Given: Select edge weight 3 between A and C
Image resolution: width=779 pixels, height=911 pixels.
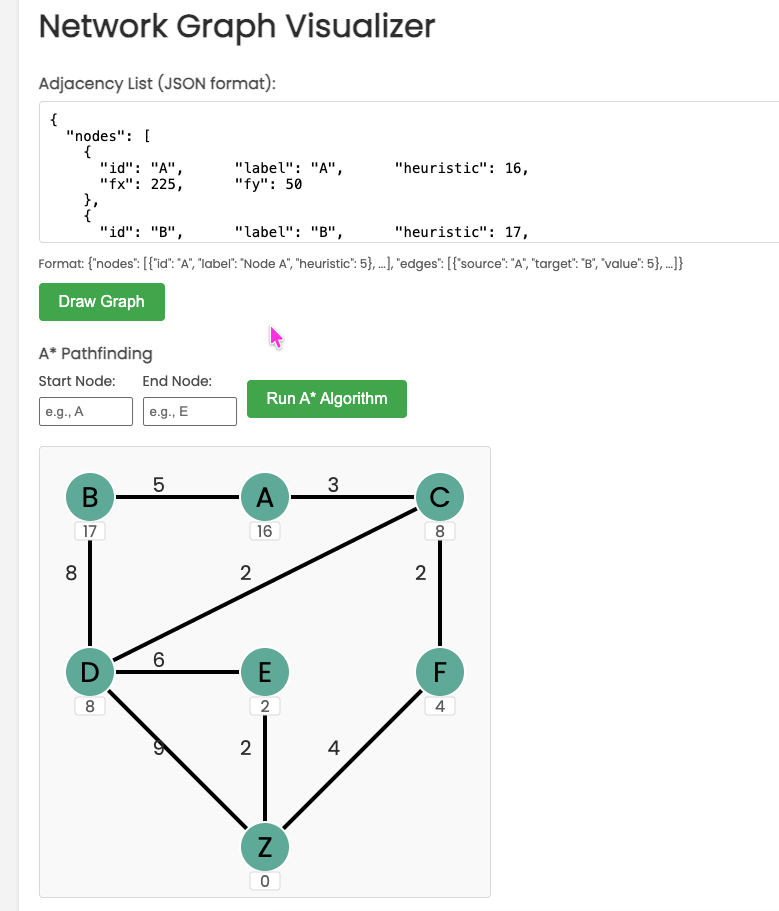Looking at the screenshot, I should (333, 485).
